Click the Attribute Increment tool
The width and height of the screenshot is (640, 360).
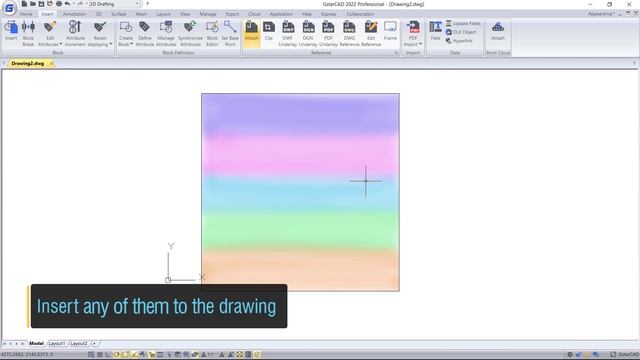(x=75, y=33)
